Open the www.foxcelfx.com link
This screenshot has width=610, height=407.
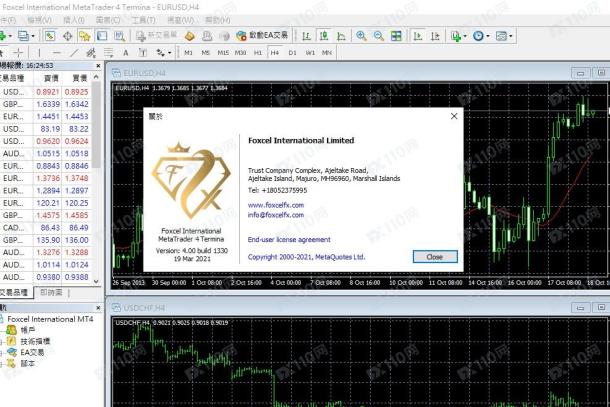point(276,205)
